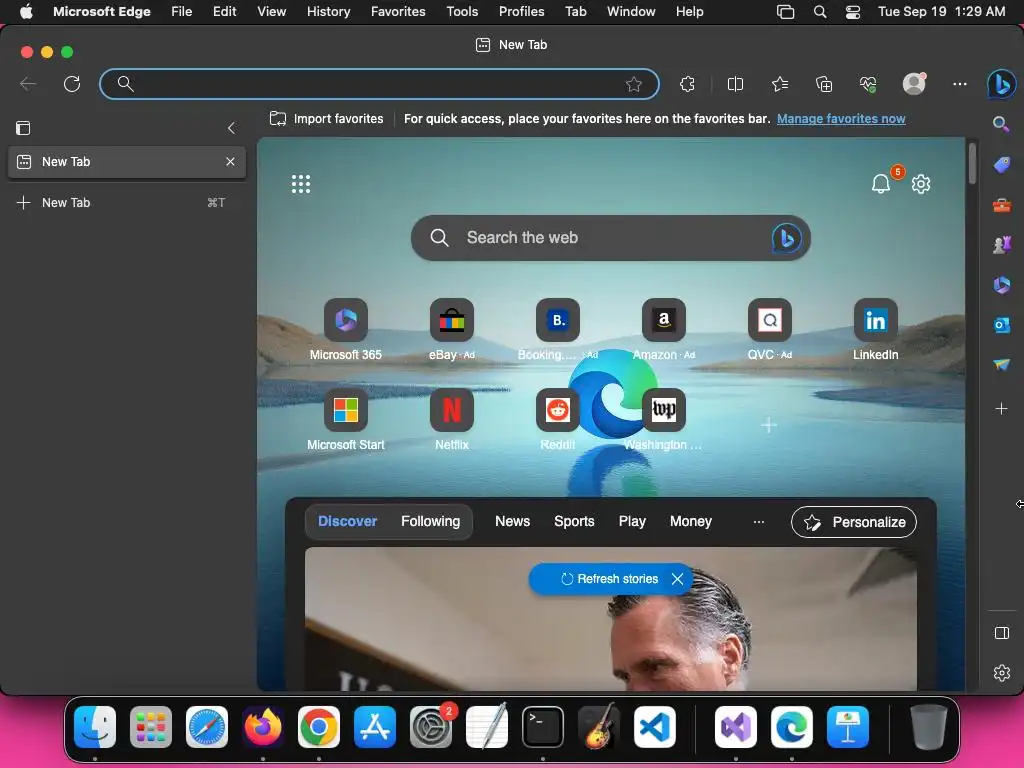This screenshot has width=1024, height=768.
Task: Open Washington Post quick link
Action: (664, 420)
